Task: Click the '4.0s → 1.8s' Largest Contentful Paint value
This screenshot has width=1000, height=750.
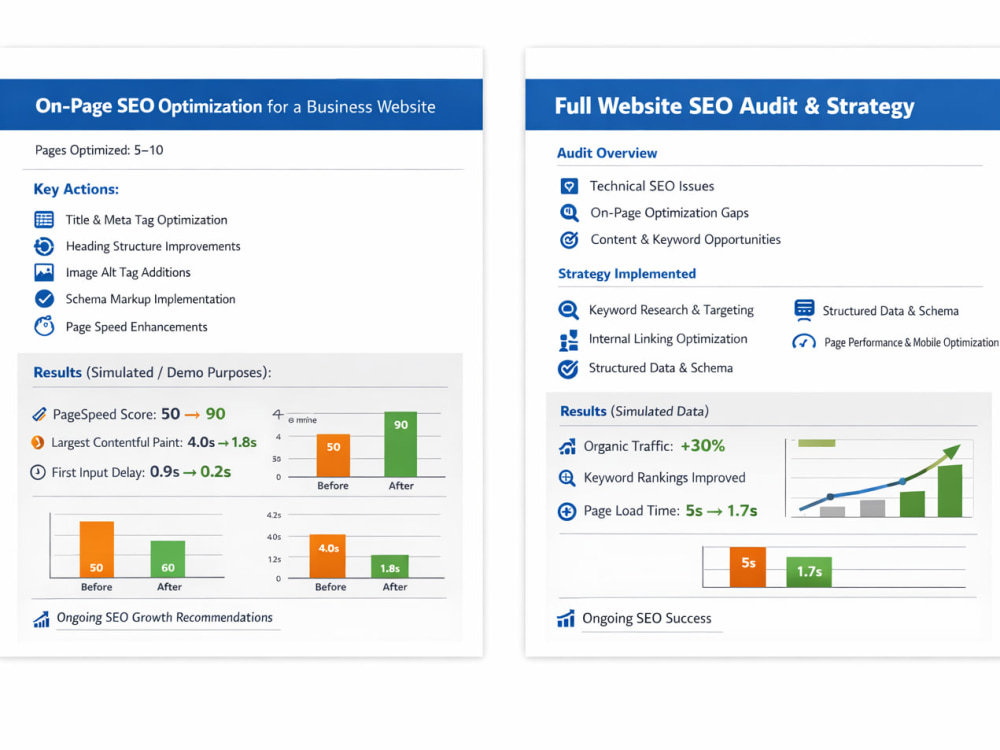Action: click(x=222, y=442)
